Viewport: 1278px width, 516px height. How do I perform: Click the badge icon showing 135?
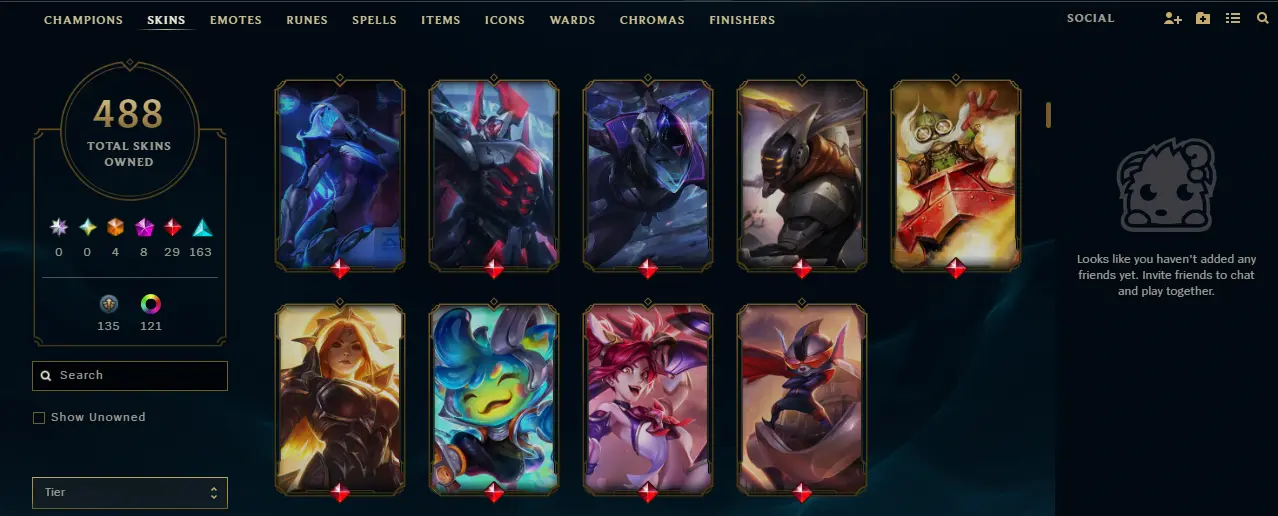tap(109, 303)
